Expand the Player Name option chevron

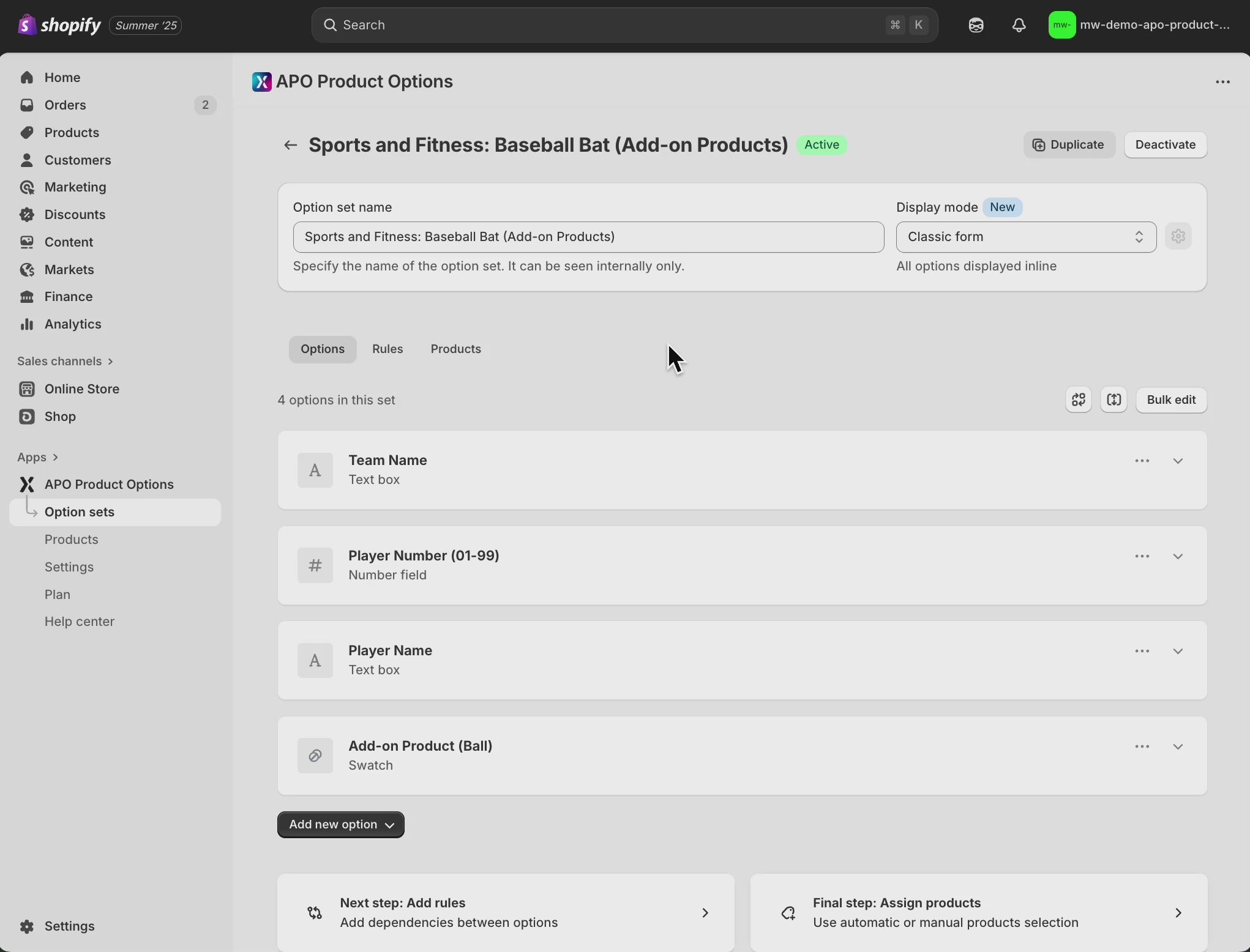pos(1178,651)
